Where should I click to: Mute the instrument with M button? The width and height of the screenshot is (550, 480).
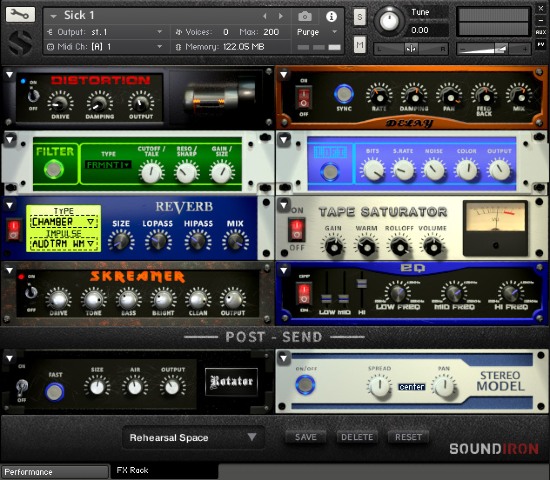(360, 45)
